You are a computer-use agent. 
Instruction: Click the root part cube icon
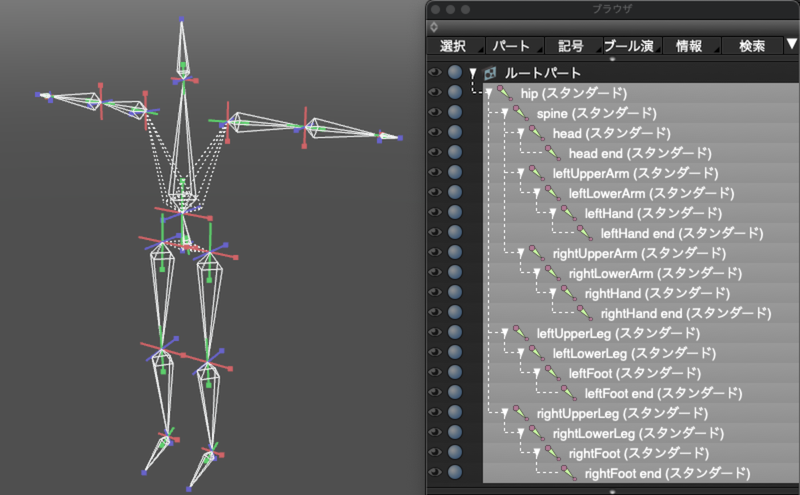(490, 73)
